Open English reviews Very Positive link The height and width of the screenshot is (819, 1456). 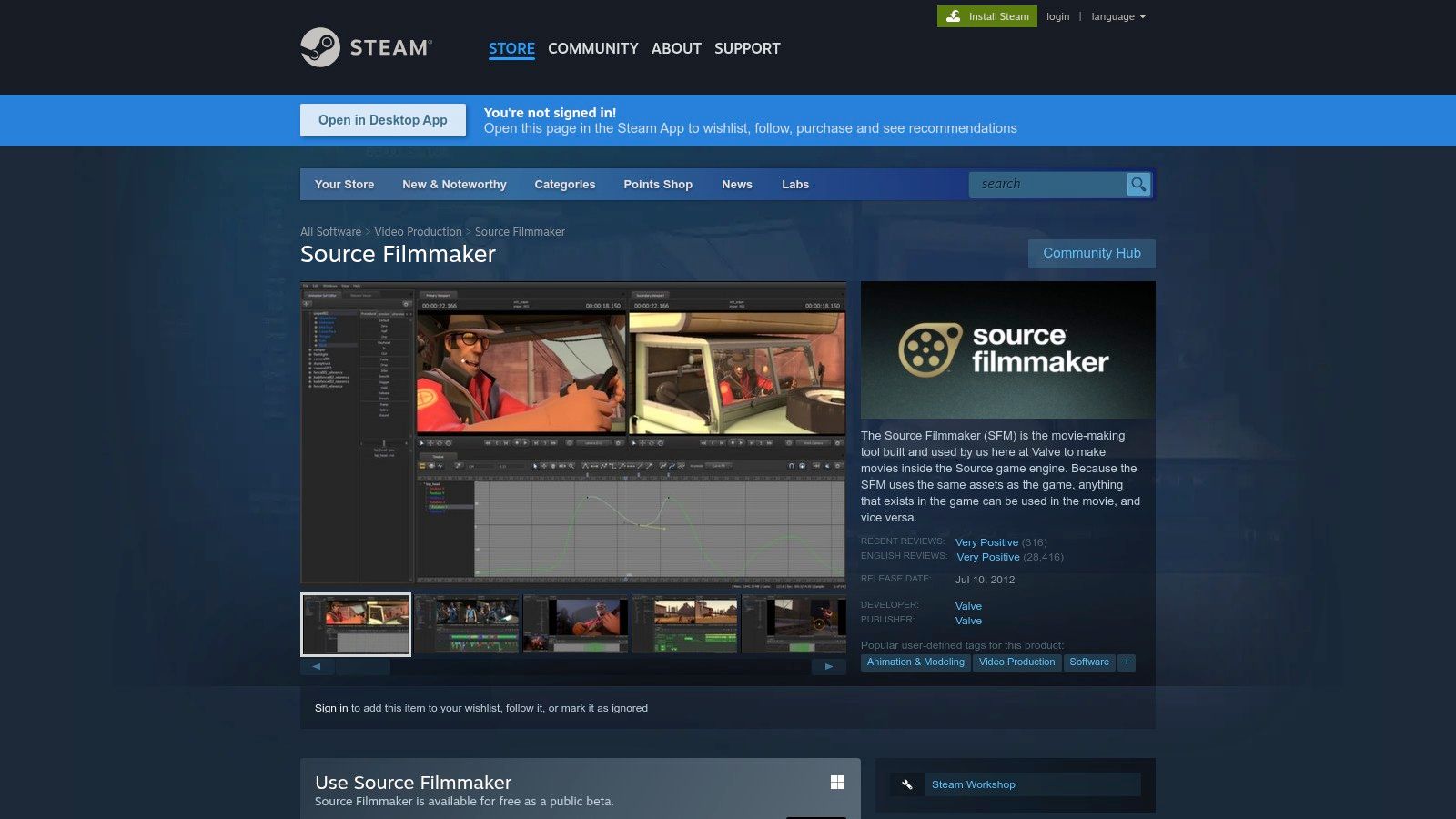click(x=988, y=557)
